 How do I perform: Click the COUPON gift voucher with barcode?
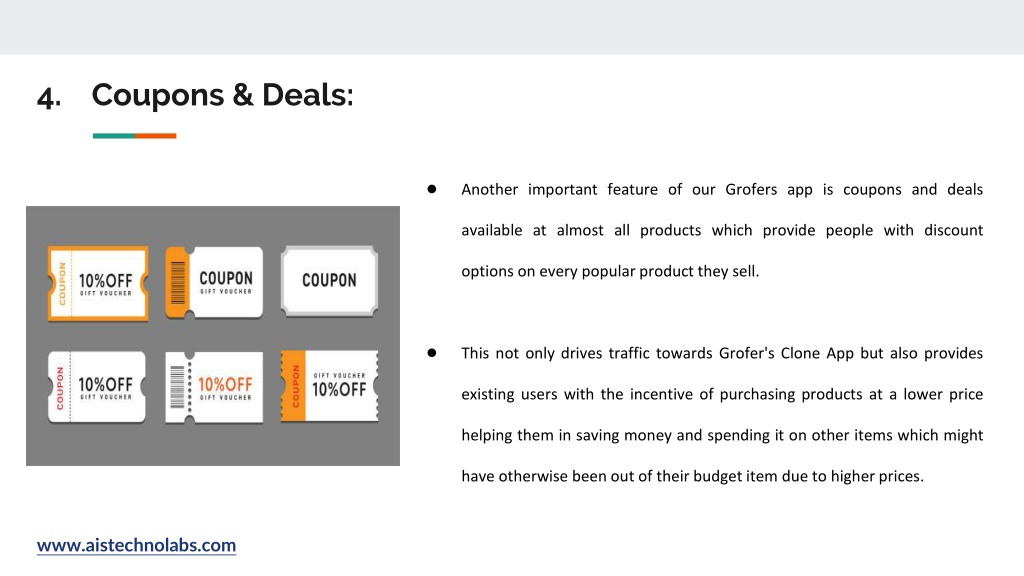click(214, 282)
